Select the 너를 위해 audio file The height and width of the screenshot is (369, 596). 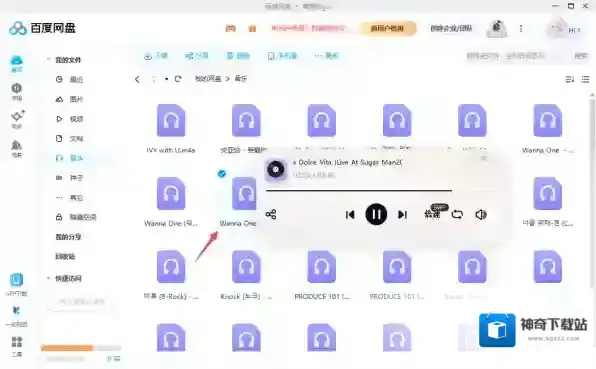pos(547,201)
